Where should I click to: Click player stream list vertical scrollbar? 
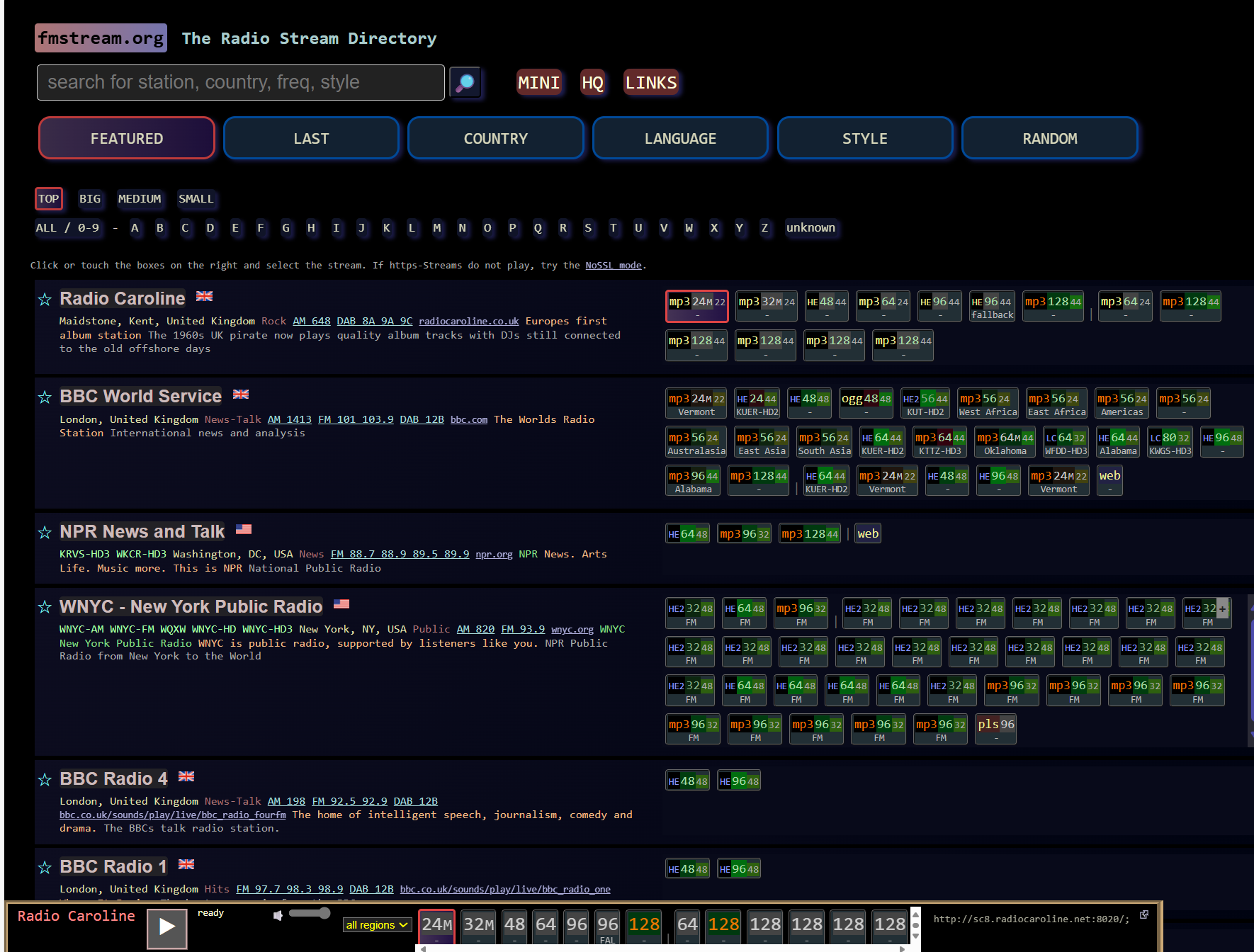click(x=915, y=925)
